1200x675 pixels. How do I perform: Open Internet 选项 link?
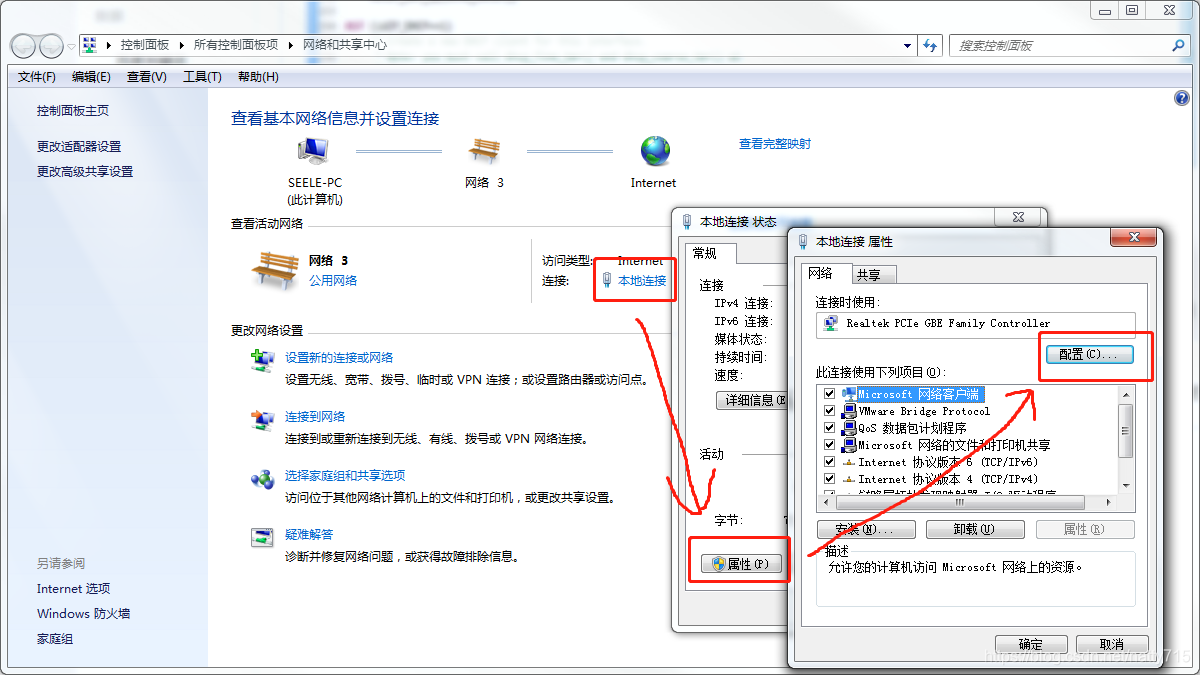74,589
